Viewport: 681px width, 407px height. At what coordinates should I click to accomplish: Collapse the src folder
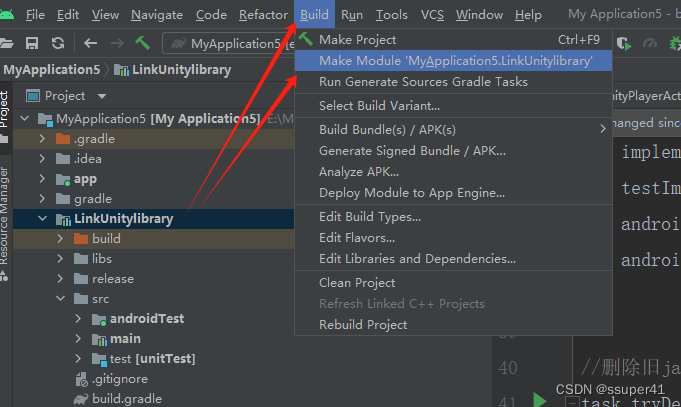point(60,298)
